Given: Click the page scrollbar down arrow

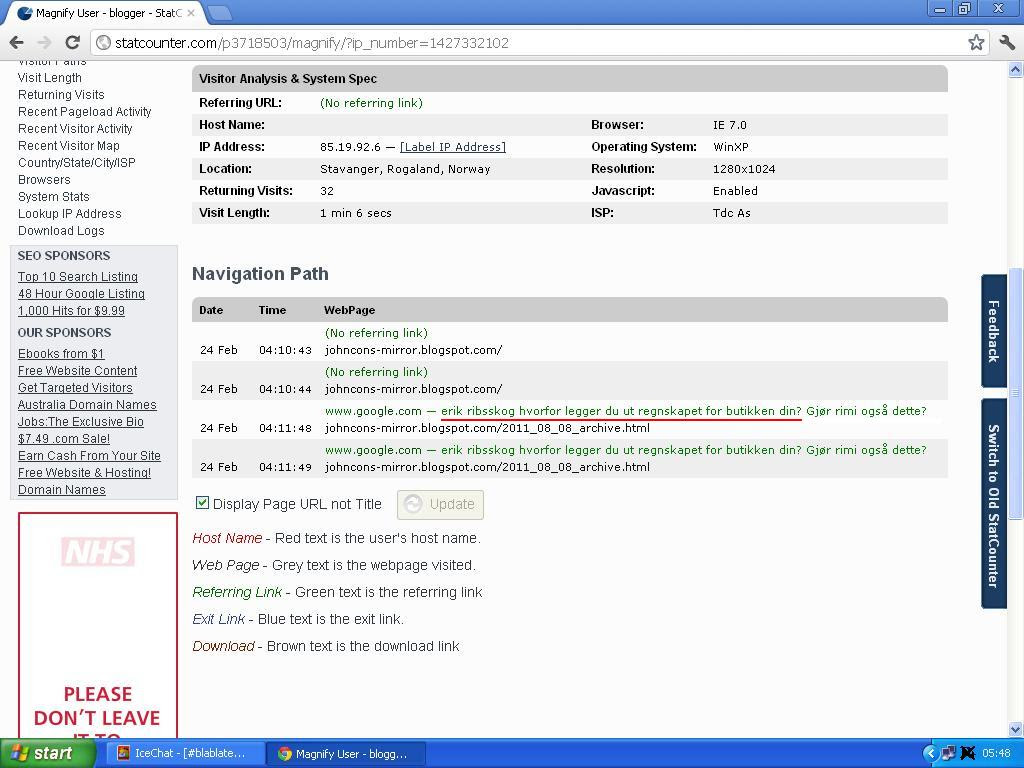Looking at the screenshot, I should pyautogui.click(x=1016, y=729).
